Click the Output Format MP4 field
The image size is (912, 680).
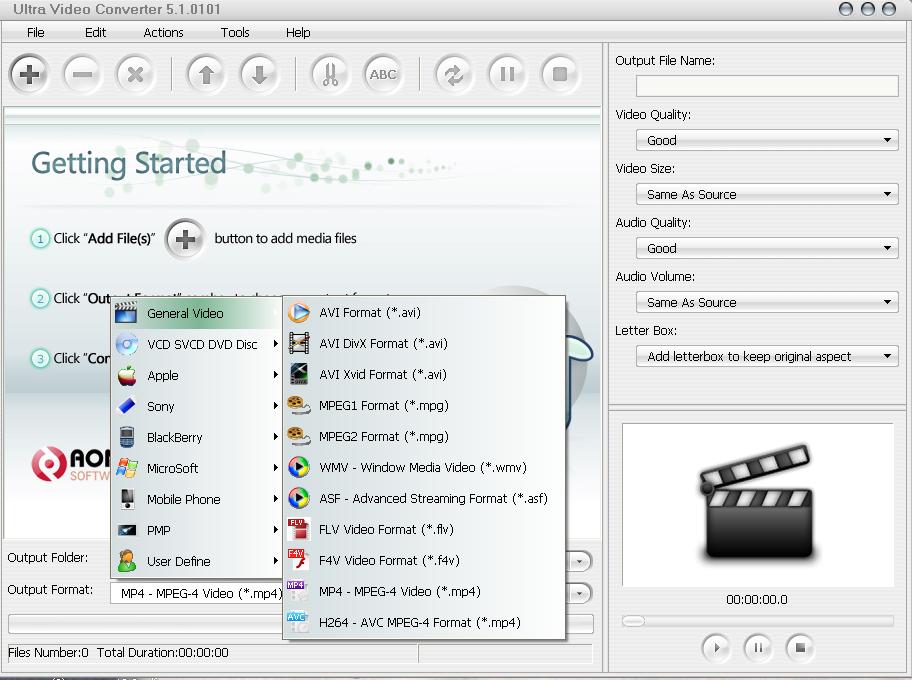(197, 593)
